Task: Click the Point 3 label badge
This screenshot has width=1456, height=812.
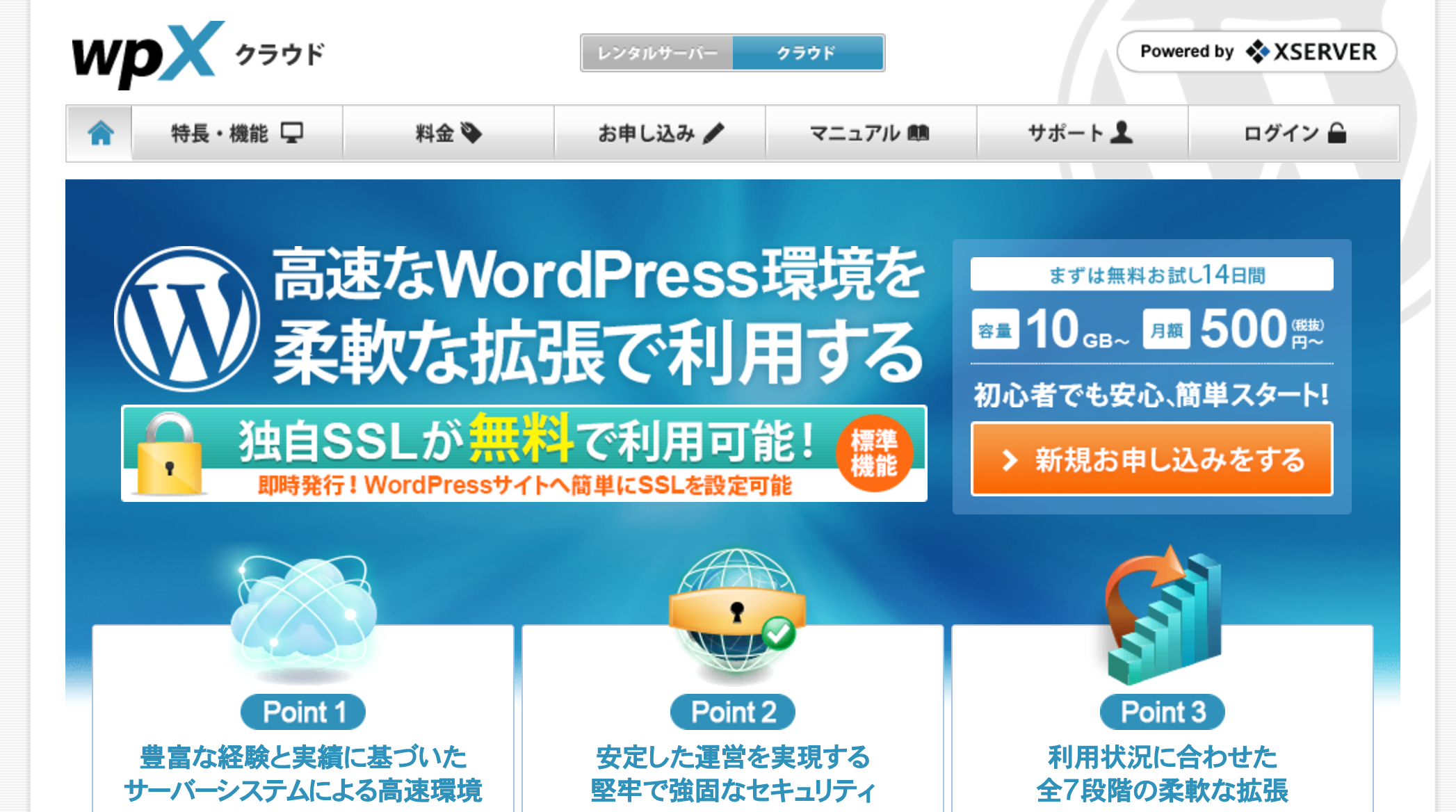Action: (1163, 712)
